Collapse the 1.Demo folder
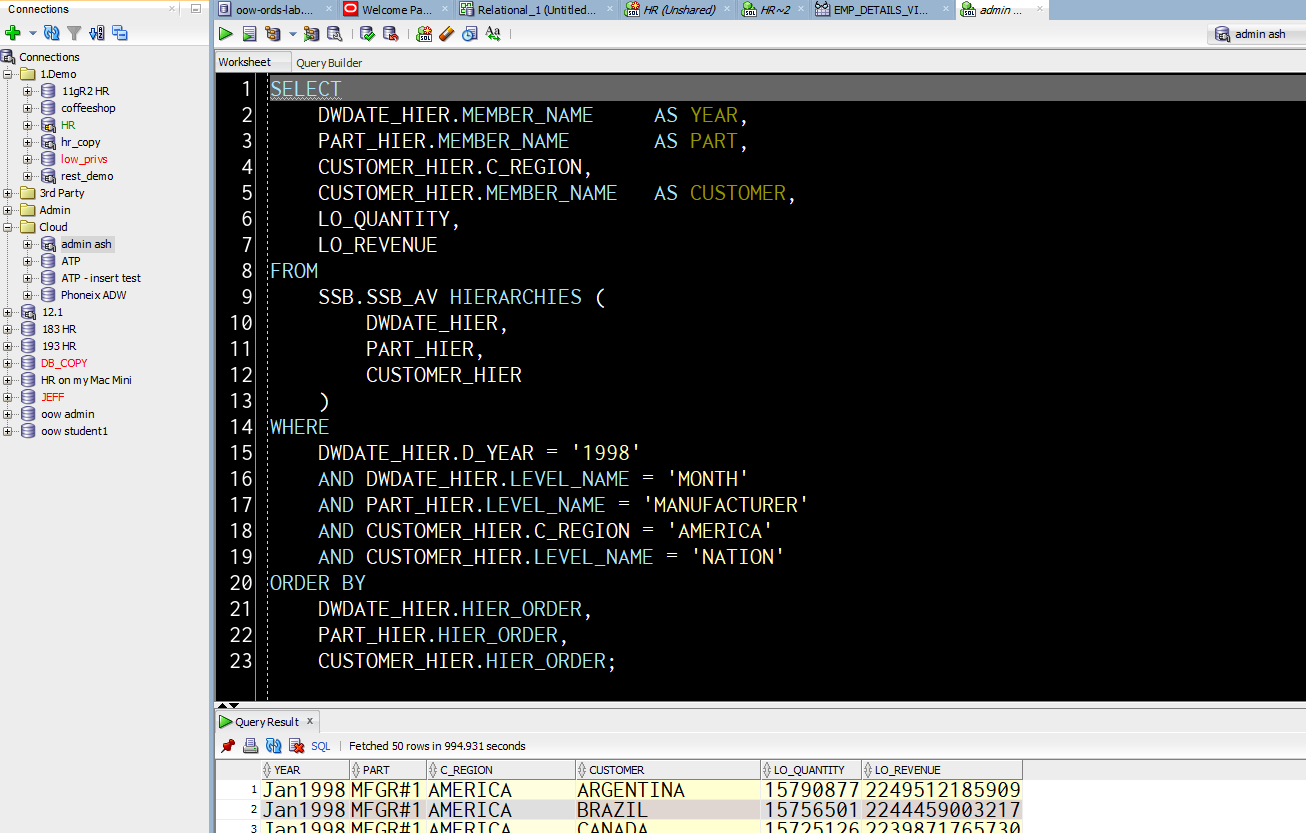Image resolution: width=1306 pixels, height=833 pixels. point(8,74)
